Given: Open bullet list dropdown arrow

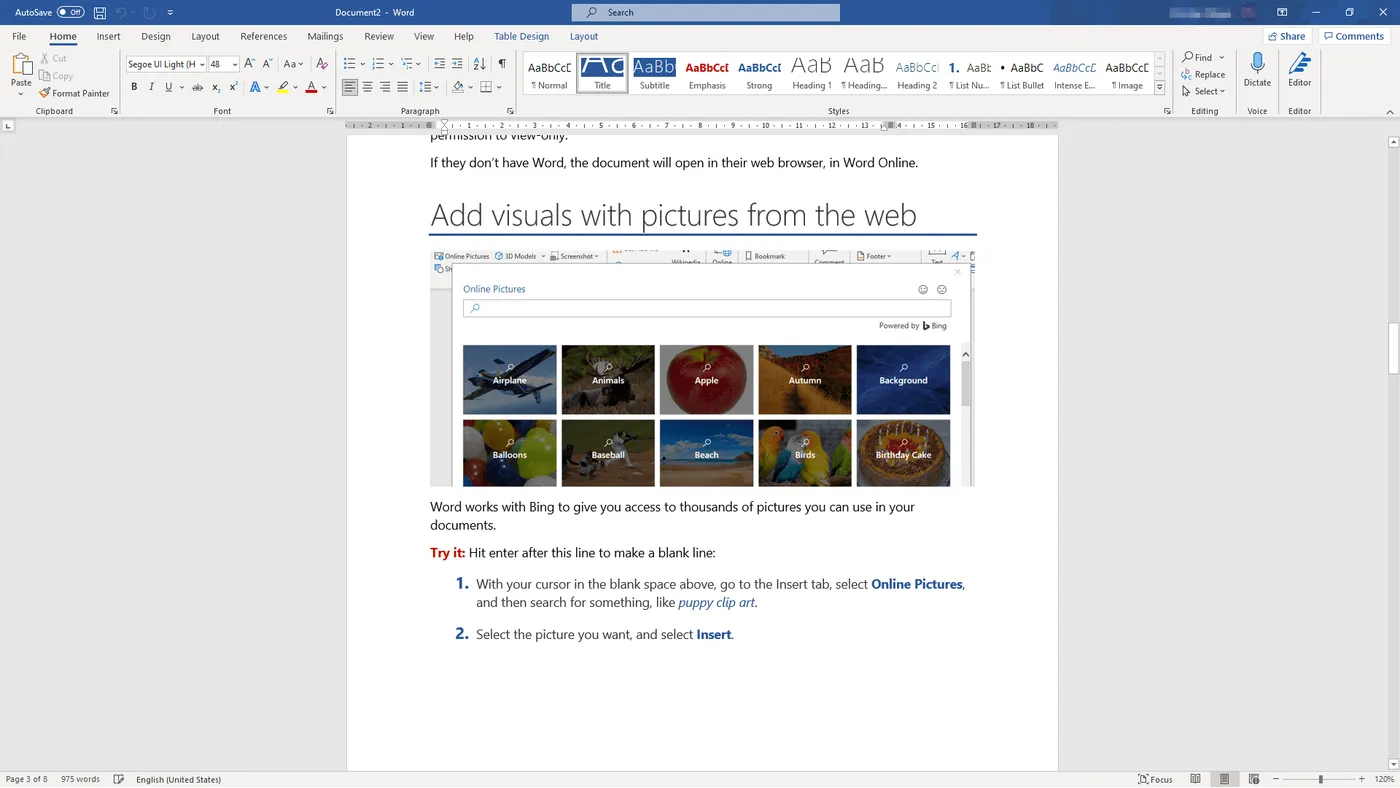Looking at the screenshot, I should coord(364,64).
